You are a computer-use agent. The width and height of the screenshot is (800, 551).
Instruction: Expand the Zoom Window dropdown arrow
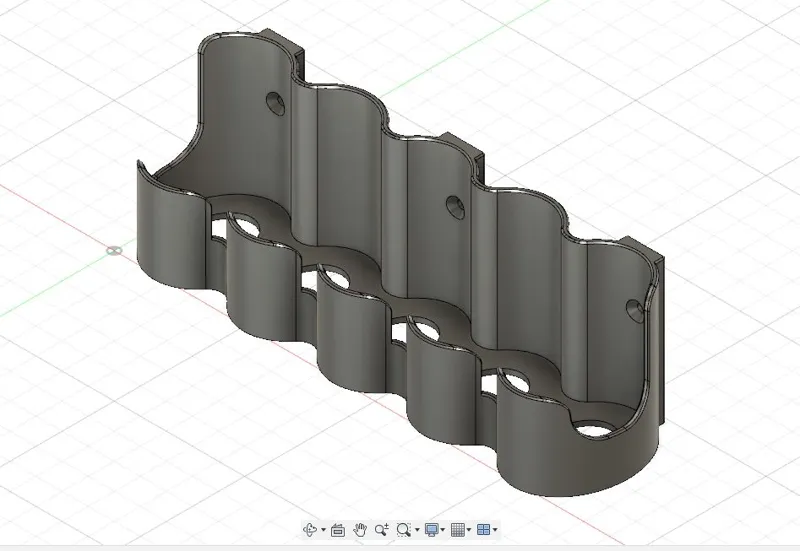coord(417,530)
